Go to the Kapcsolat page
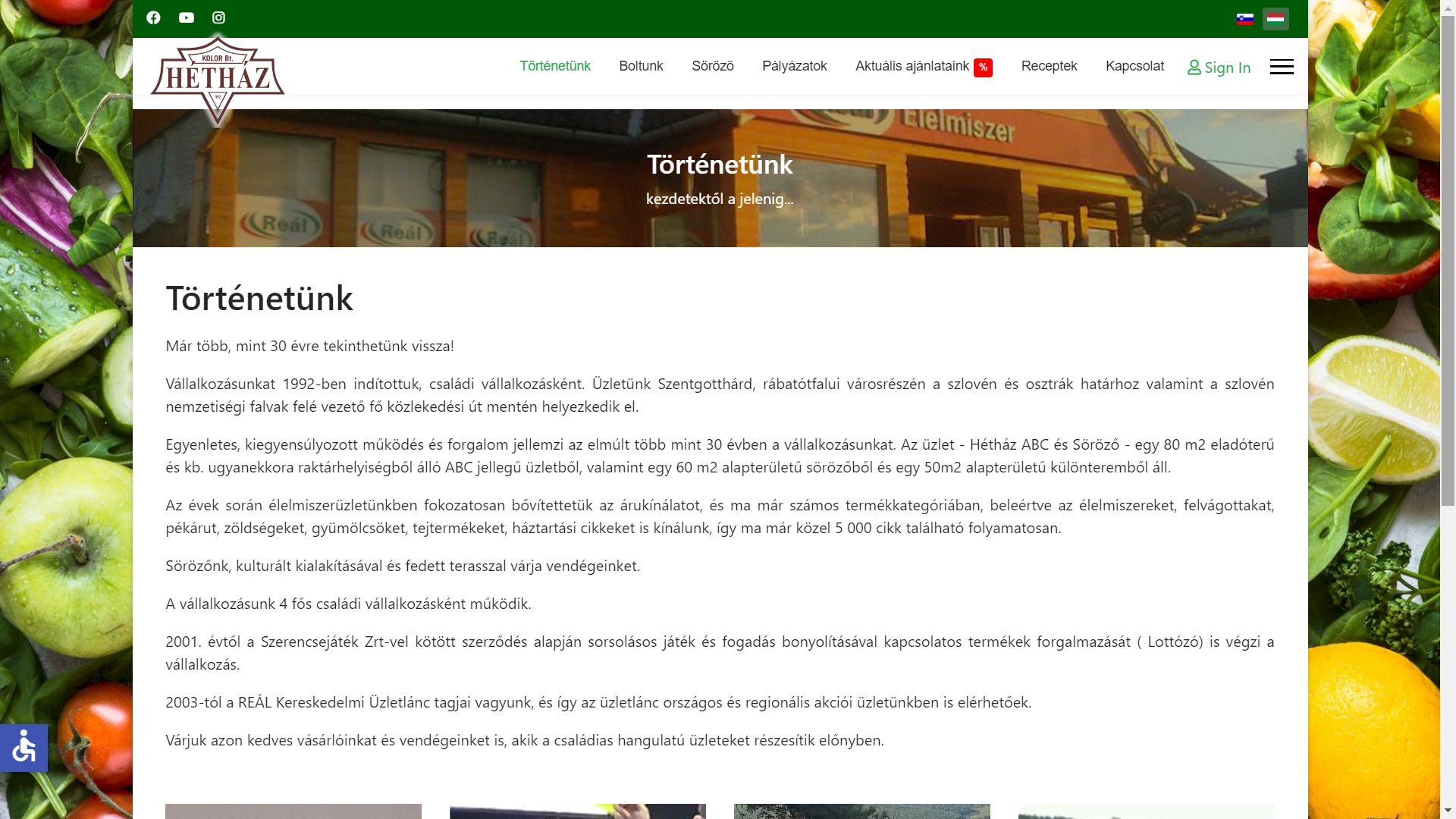This screenshot has height=819, width=1456. (1134, 66)
